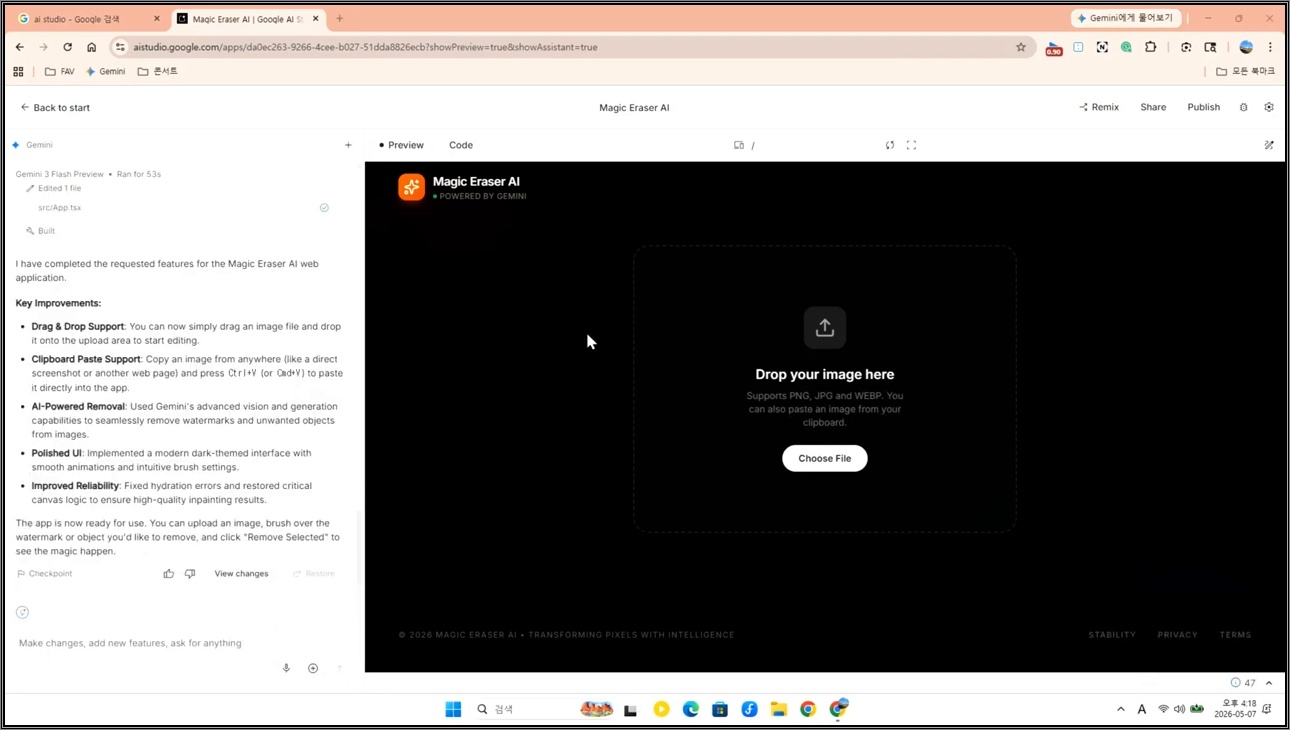Go to the browser home page

pyautogui.click(x=92, y=47)
